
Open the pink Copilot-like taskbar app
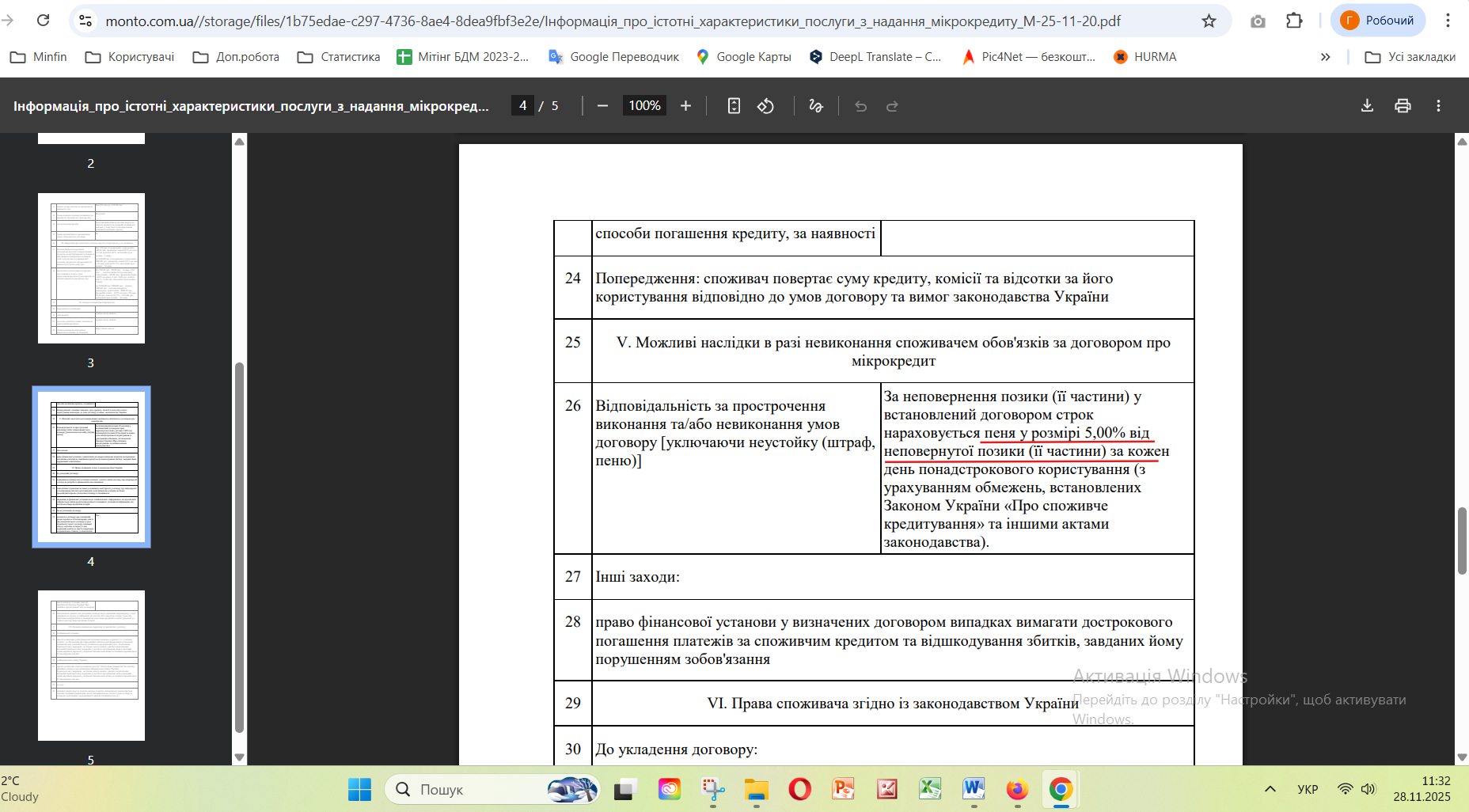point(670,789)
